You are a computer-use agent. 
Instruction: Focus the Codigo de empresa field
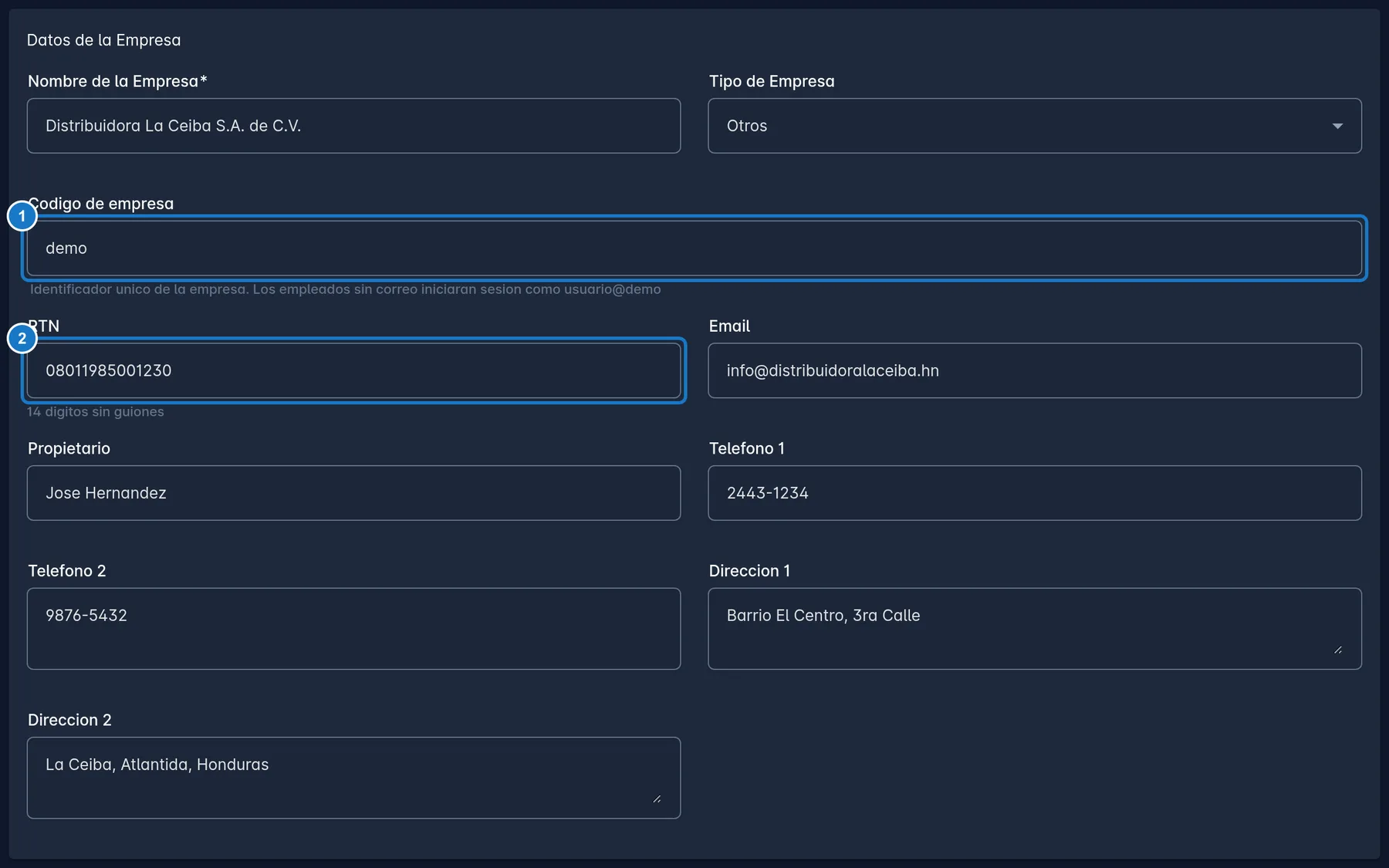(694, 248)
